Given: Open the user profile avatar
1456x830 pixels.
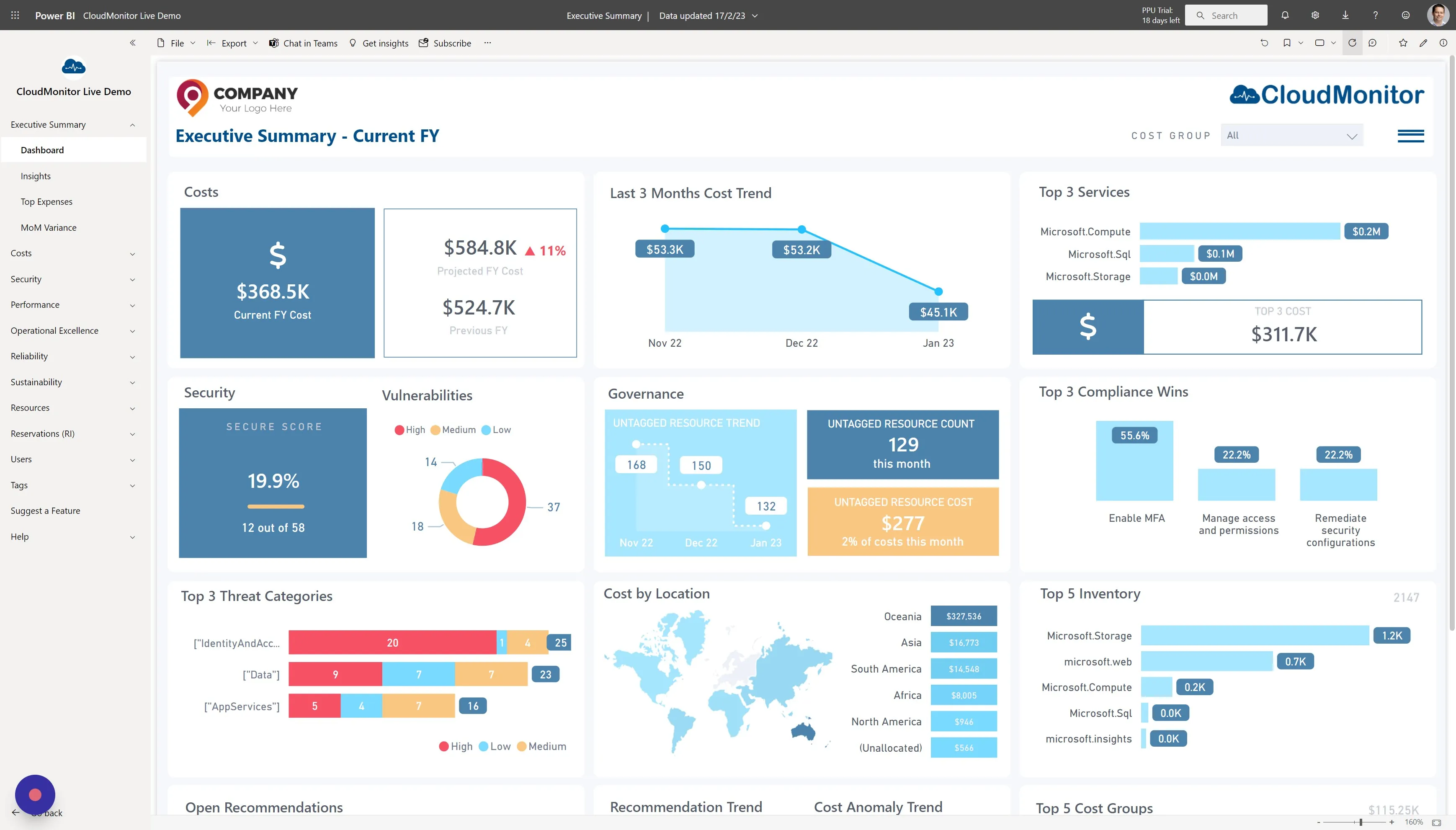Looking at the screenshot, I should [x=1438, y=15].
